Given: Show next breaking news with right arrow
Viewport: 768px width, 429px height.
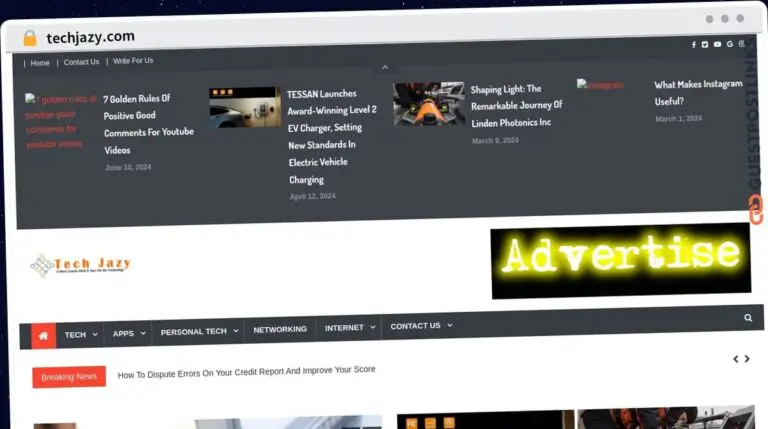Looking at the screenshot, I should coord(748,359).
